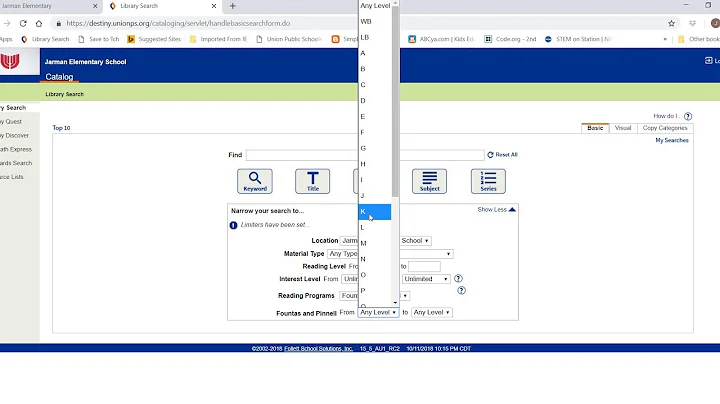Switch to the Visual search tab
The width and height of the screenshot is (720, 404).
pos(623,128)
